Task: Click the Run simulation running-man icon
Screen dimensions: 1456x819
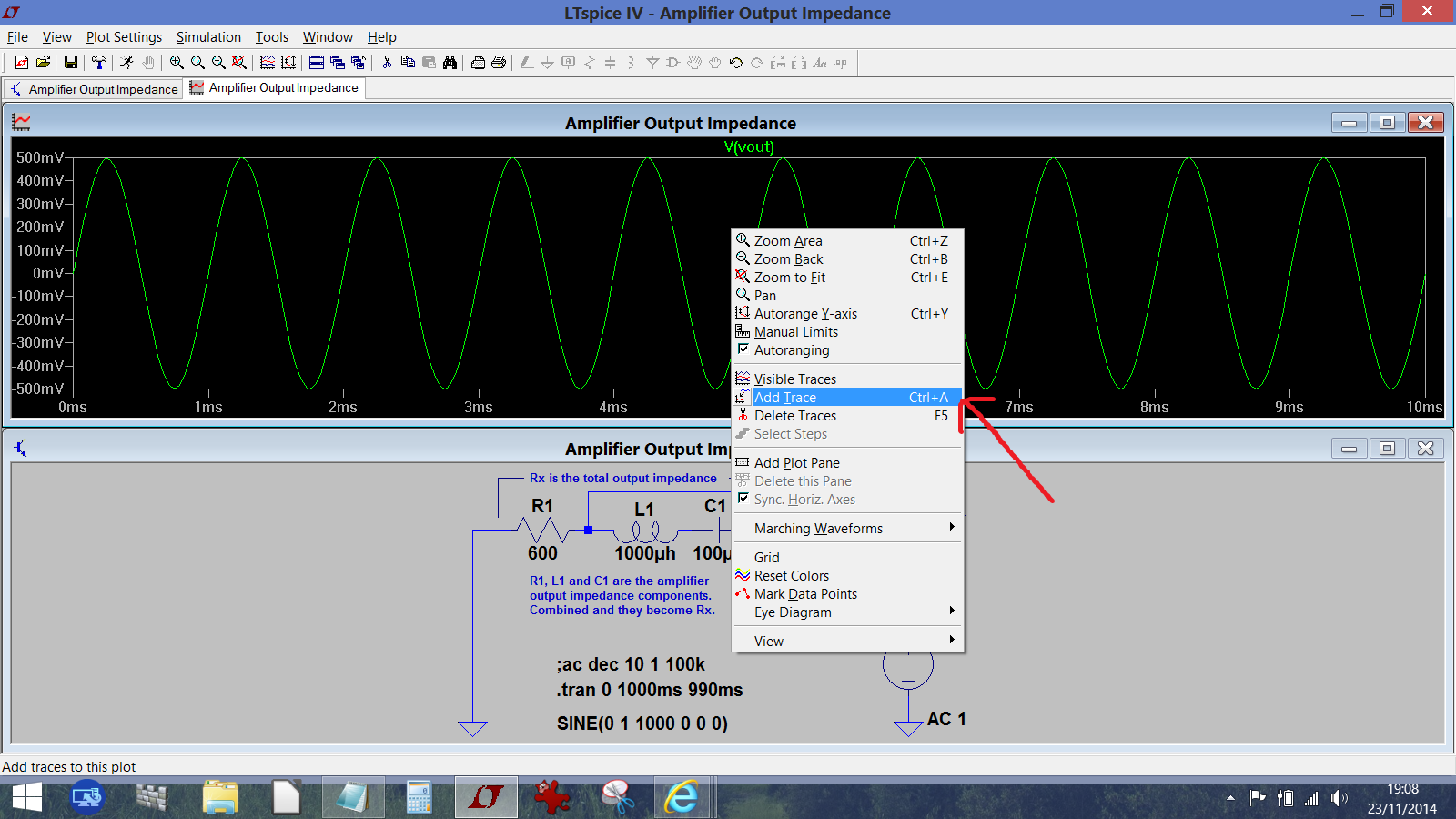Action: [x=126, y=62]
